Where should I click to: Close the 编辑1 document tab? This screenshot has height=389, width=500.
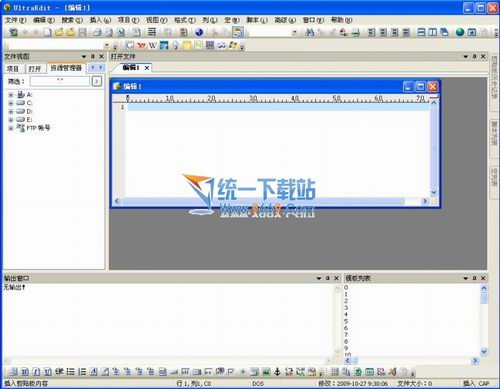pos(147,68)
